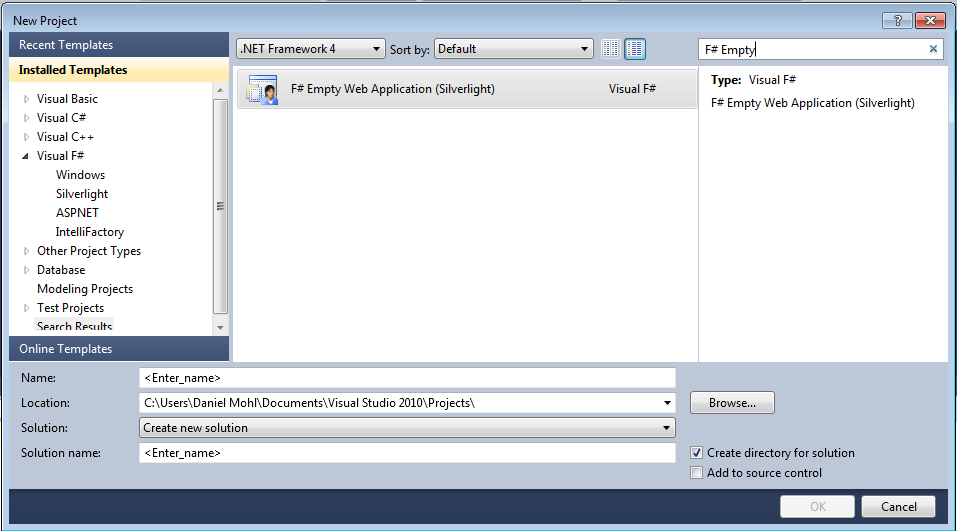Expand the Visual C++ tree node
Viewport: 957px width, 531px height.
tap(26, 137)
